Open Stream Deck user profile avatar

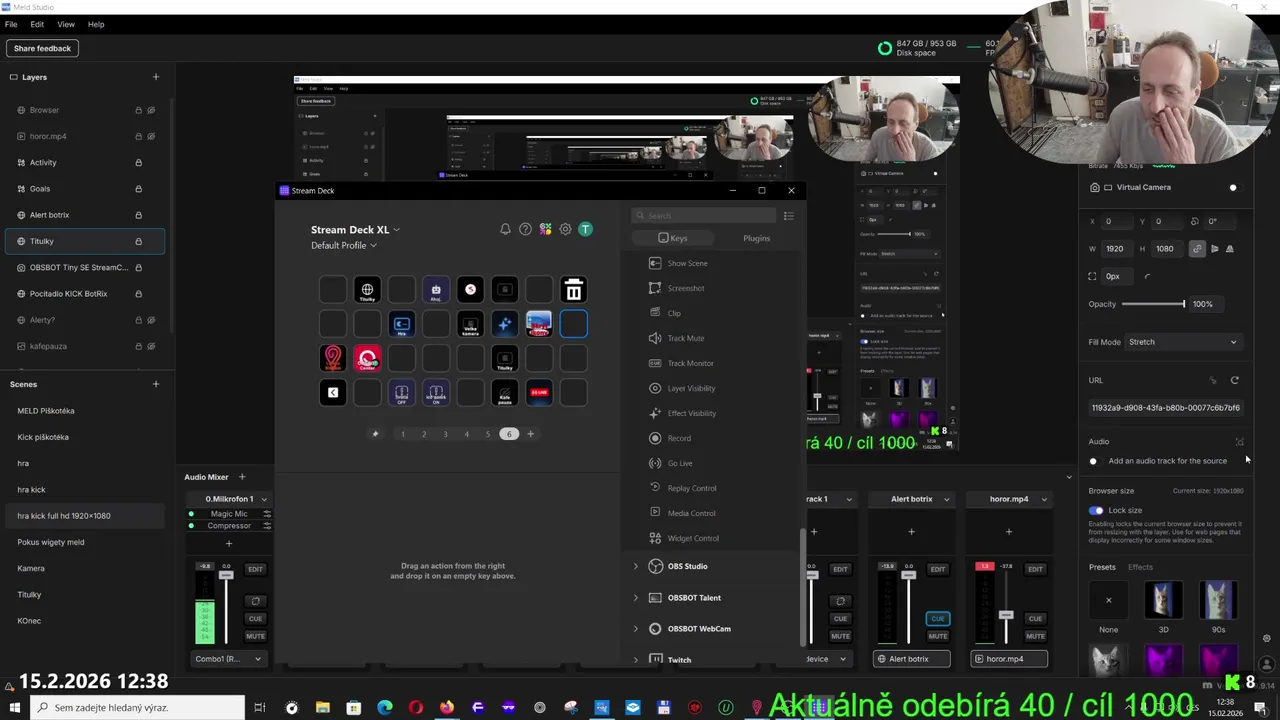(x=585, y=229)
